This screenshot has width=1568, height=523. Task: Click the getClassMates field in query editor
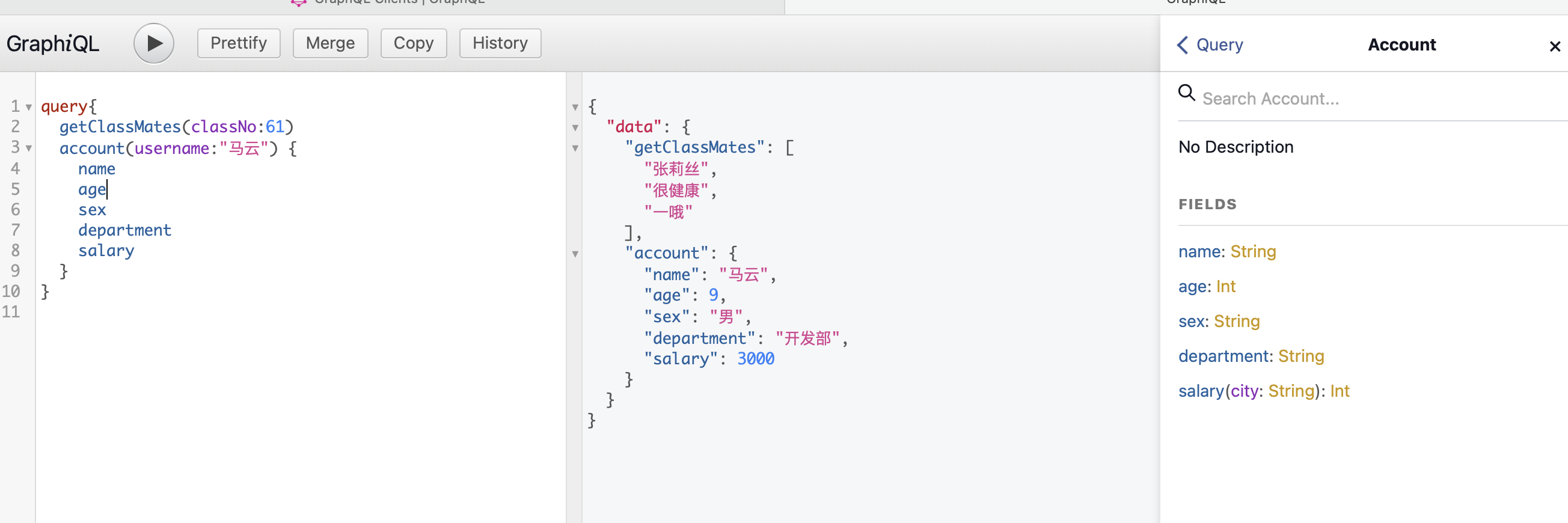click(x=120, y=127)
